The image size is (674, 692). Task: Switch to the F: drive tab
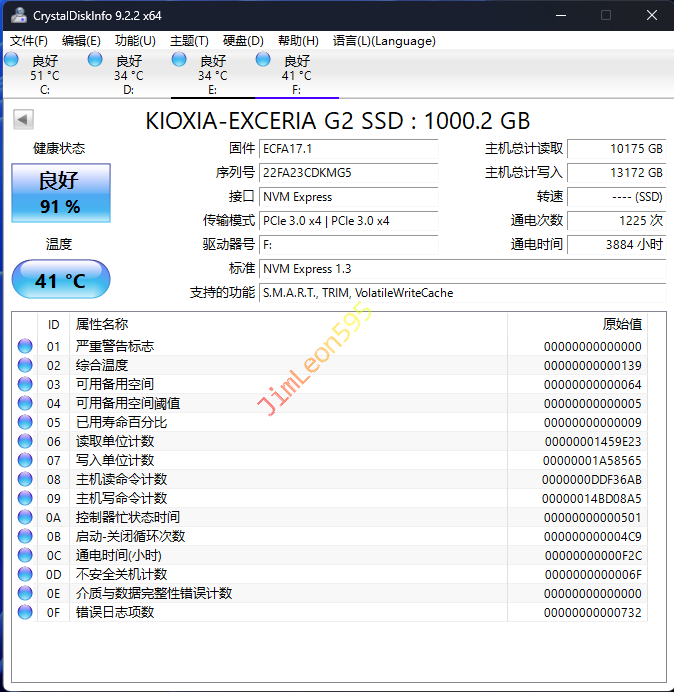point(296,75)
